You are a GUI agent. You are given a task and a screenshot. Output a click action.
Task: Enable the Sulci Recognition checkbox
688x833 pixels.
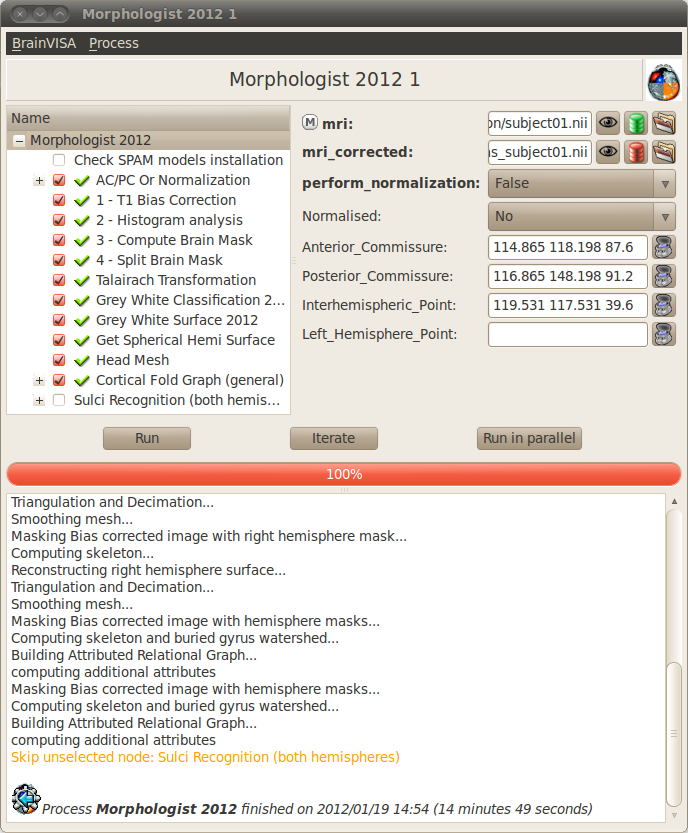pos(59,400)
